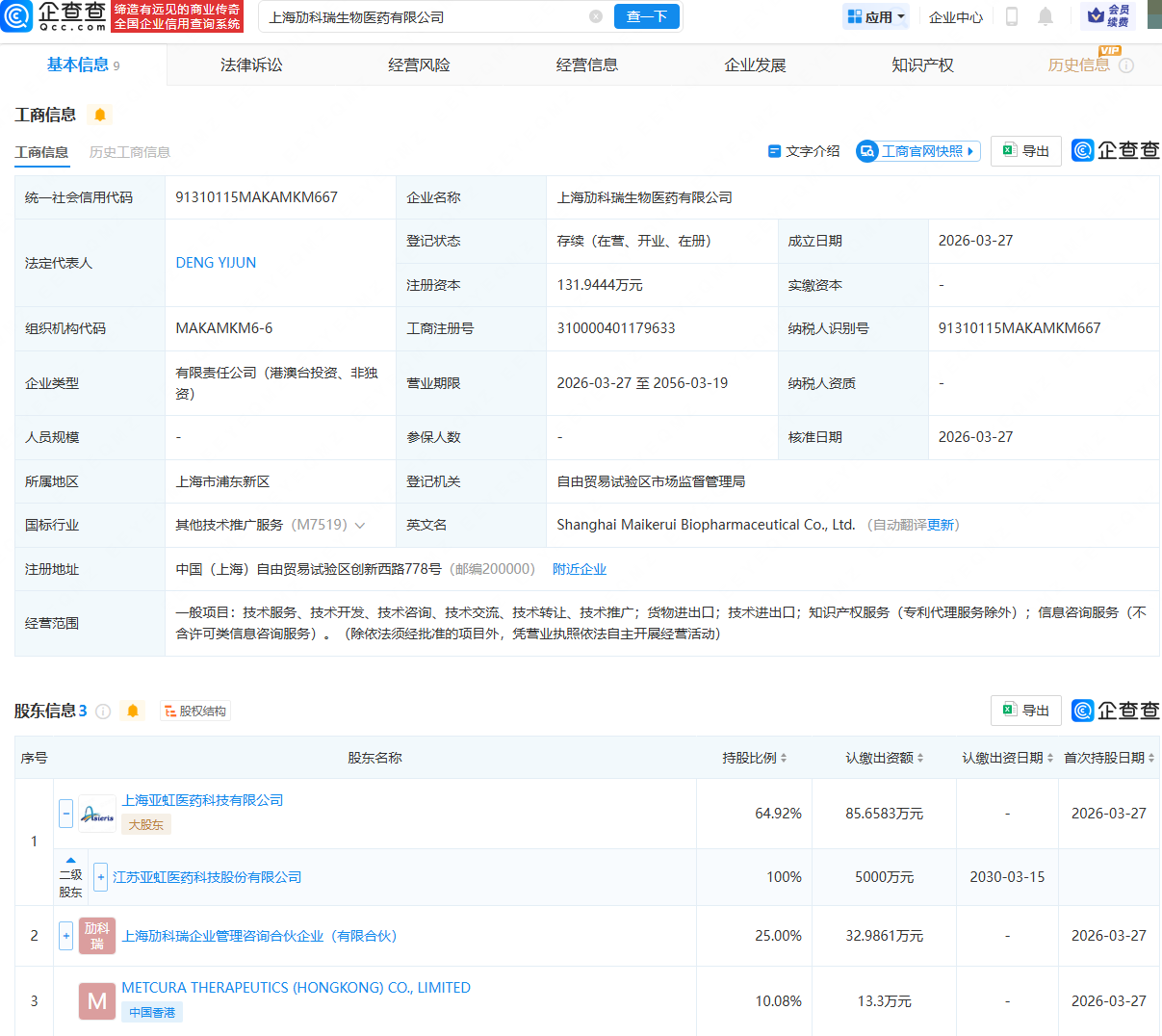Click the 上海亚虹医药 company logo
The height and width of the screenshot is (1036, 1162).
(x=97, y=814)
